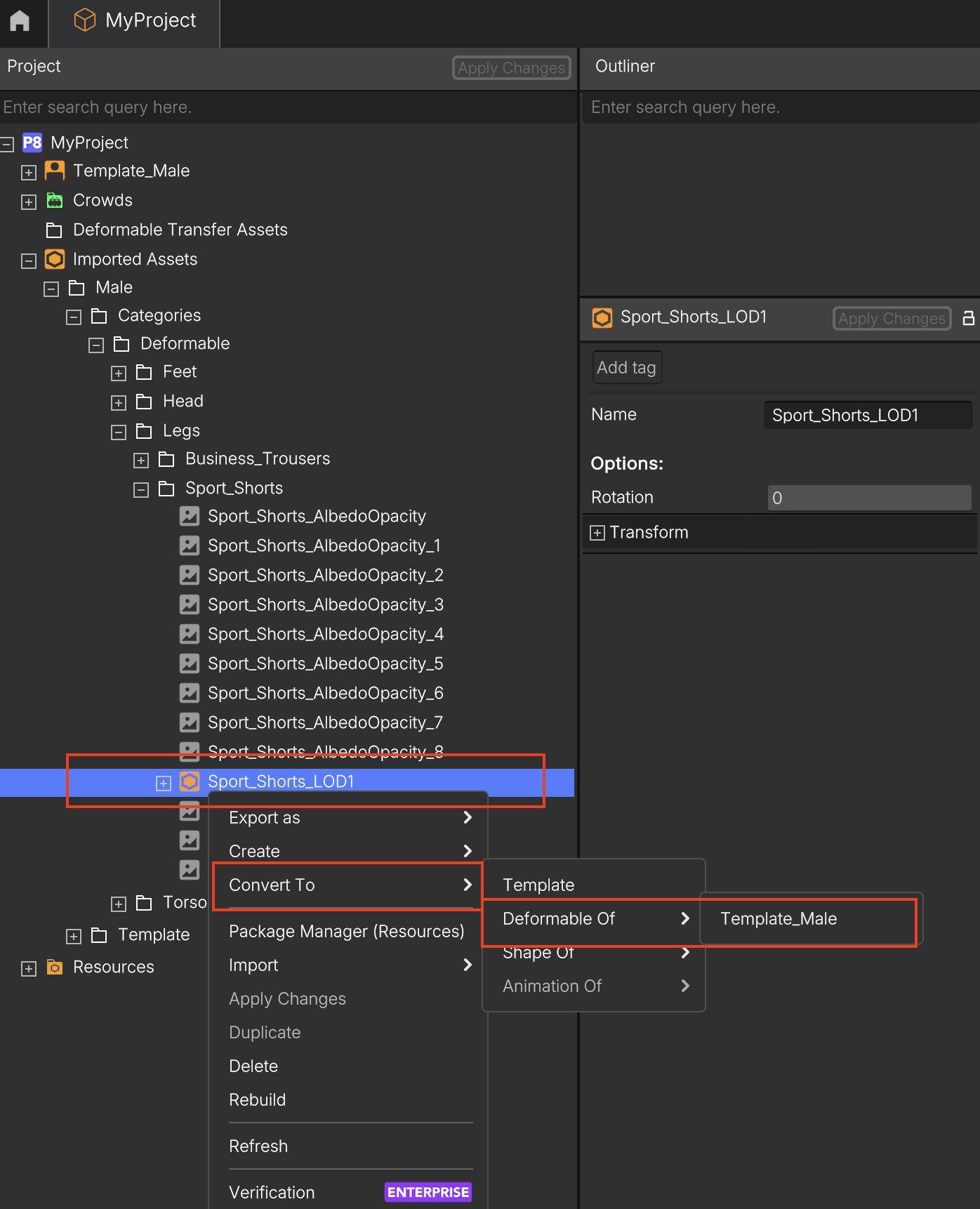This screenshot has height=1209, width=980.
Task: Open the Convert To submenu
Action: pos(349,885)
